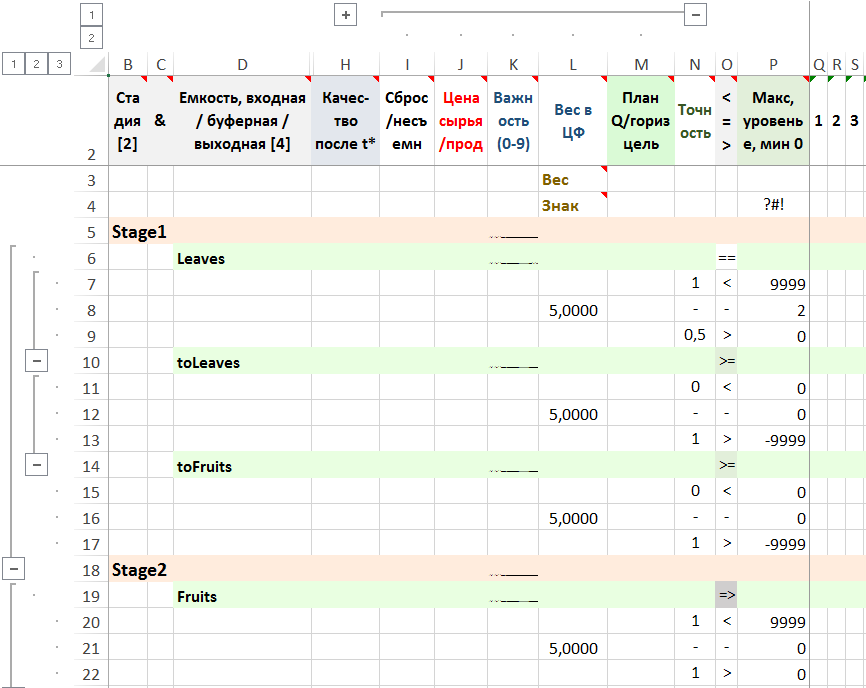Select the column P header
Viewport: 866px width, 688px height.
pos(773,65)
